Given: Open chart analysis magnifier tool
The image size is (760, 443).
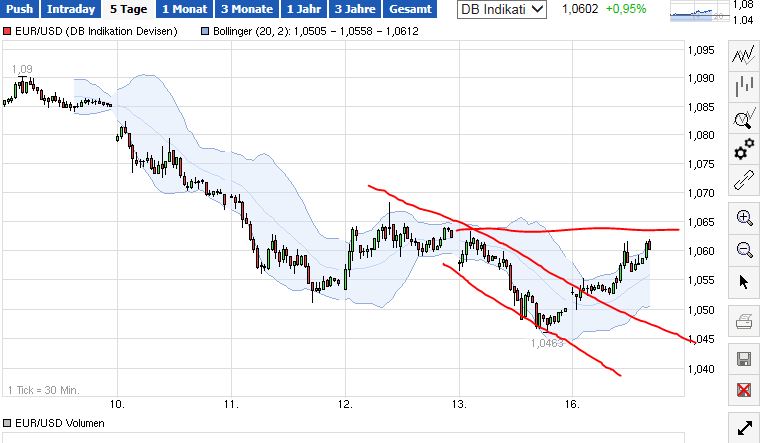Looking at the screenshot, I should pos(744,118).
